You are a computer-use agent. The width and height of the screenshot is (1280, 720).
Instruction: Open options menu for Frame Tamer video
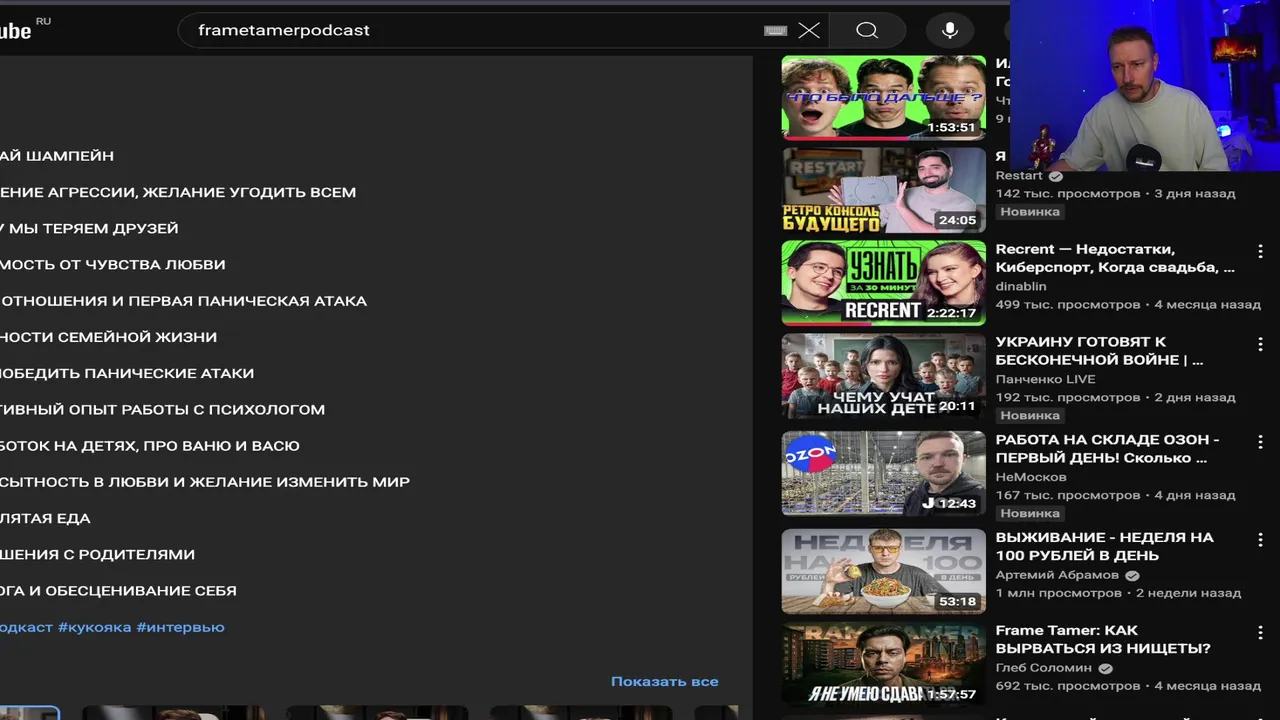point(1260,633)
